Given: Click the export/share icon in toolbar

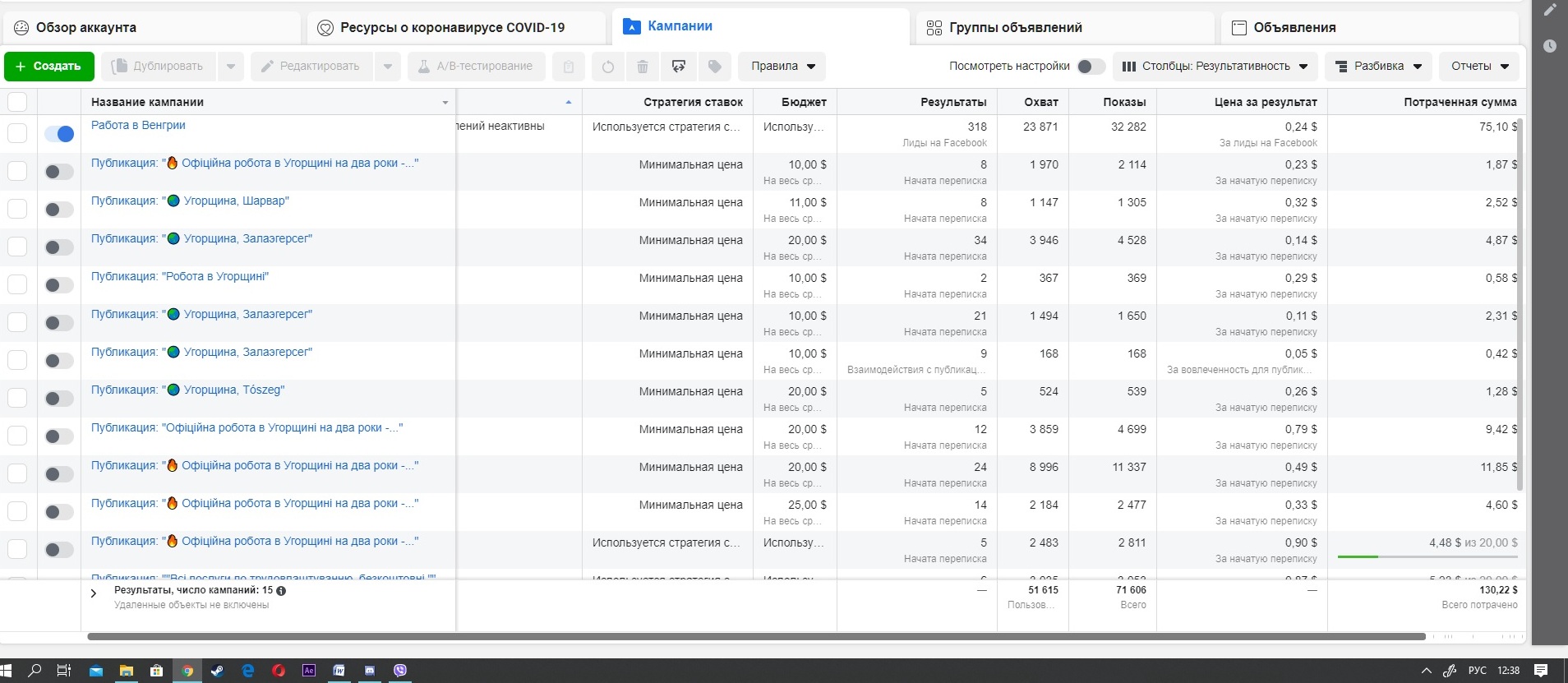Looking at the screenshot, I should (x=679, y=67).
